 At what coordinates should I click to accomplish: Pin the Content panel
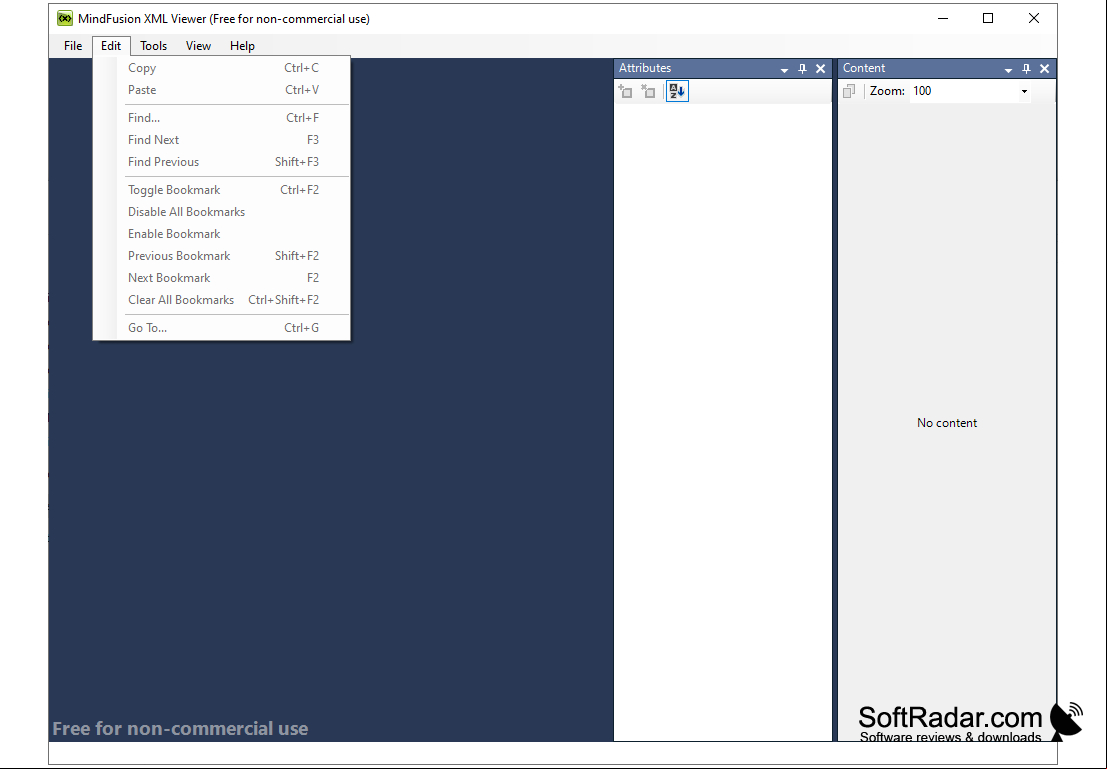click(x=1027, y=68)
